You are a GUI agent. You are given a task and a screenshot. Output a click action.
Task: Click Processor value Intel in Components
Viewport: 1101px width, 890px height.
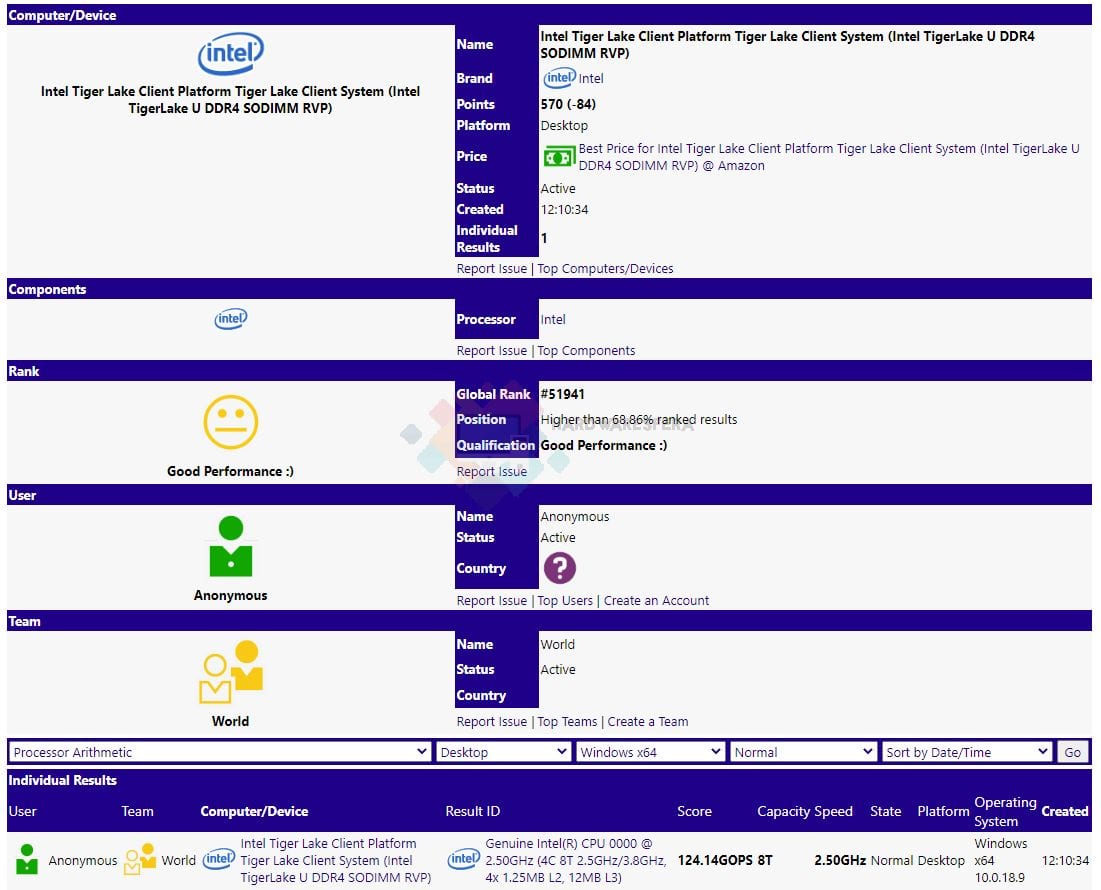click(553, 319)
